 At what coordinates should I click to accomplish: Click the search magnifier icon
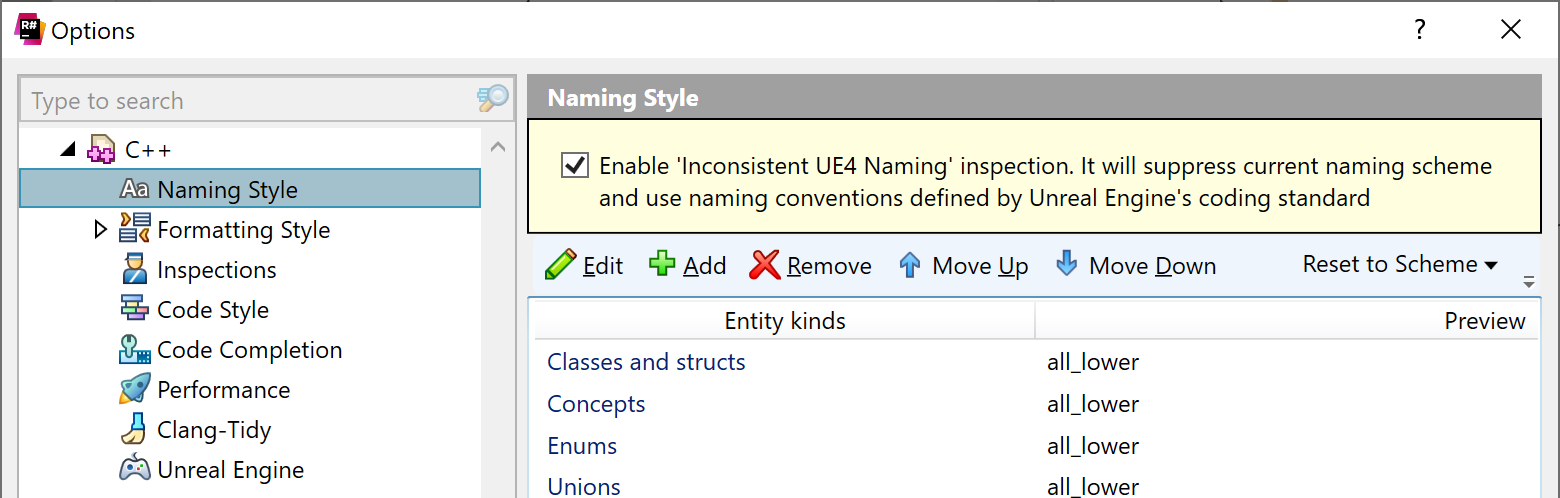493,99
